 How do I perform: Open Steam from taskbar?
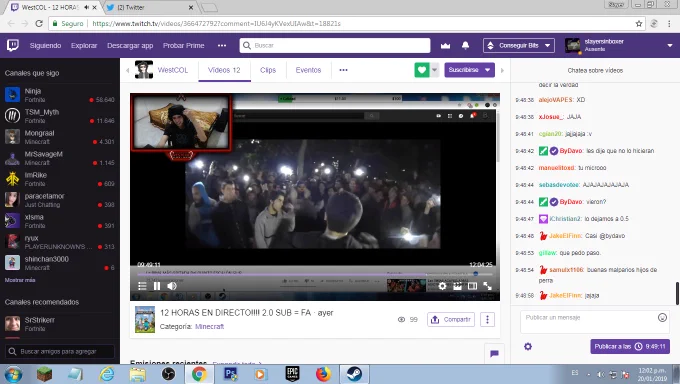(354, 374)
